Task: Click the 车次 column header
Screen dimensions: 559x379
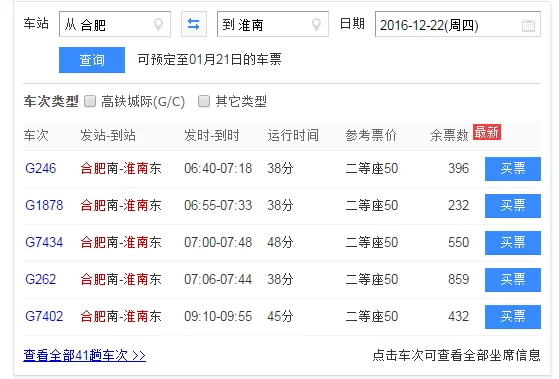Action: pos(36,135)
